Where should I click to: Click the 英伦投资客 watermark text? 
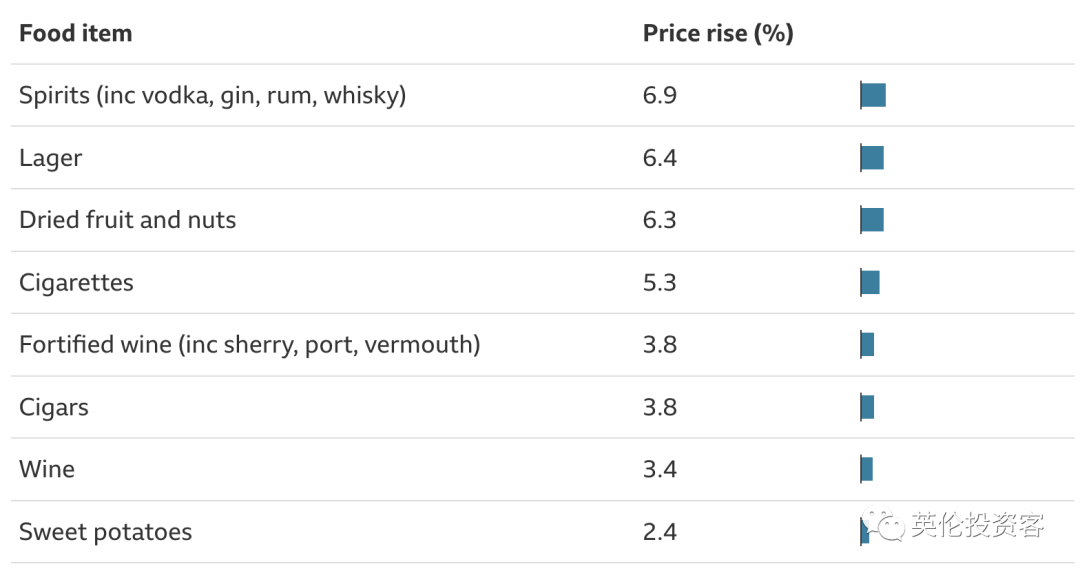coord(977,525)
